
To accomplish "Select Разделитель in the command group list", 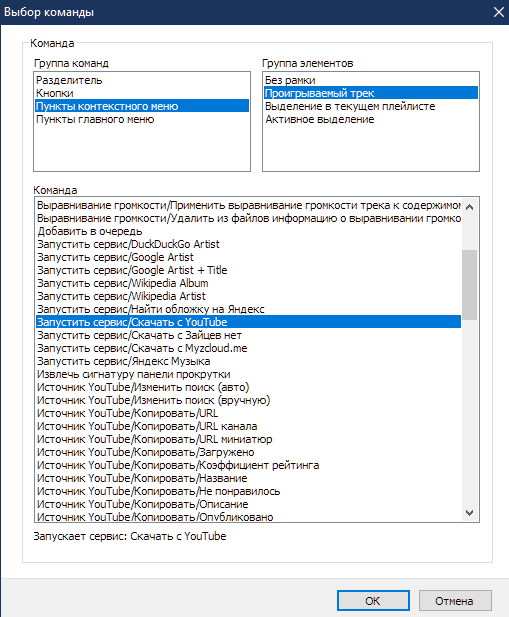I will (x=142, y=80).
